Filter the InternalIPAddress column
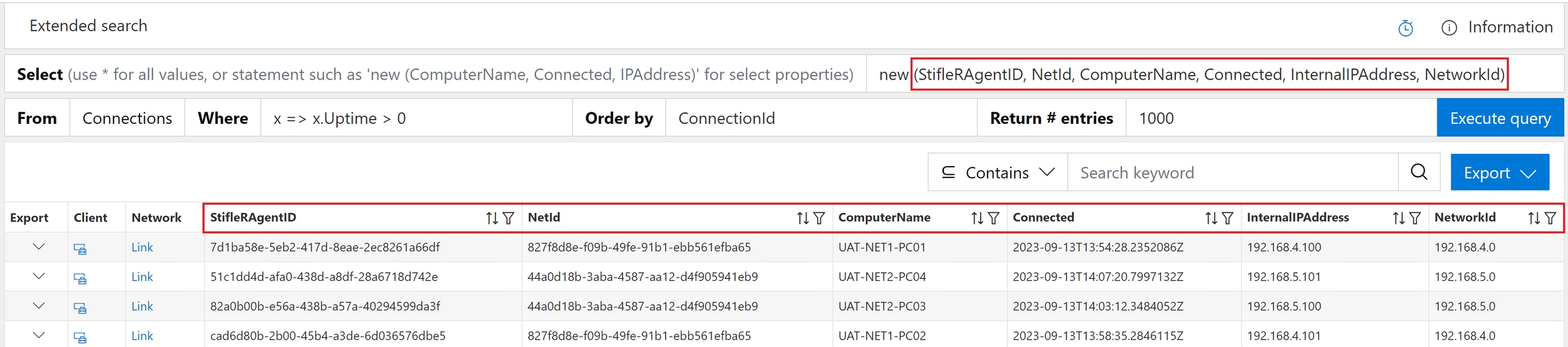This screenshot has width=1568, height=347. pyautogui.click(x=1415, y=218)
